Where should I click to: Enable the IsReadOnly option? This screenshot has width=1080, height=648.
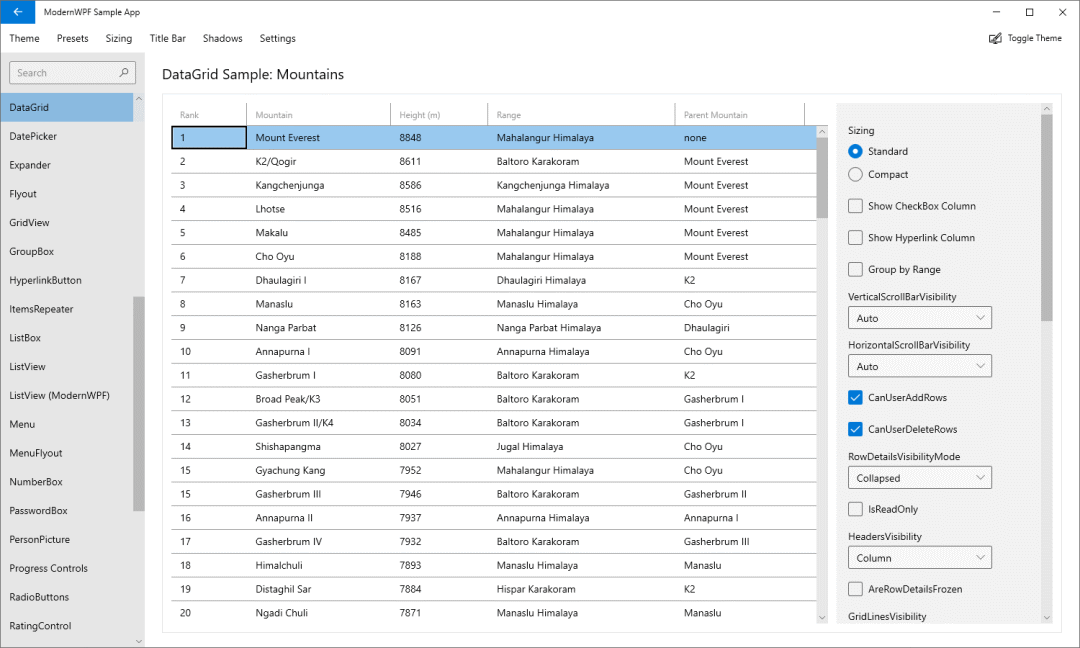(x=855, y=509)
